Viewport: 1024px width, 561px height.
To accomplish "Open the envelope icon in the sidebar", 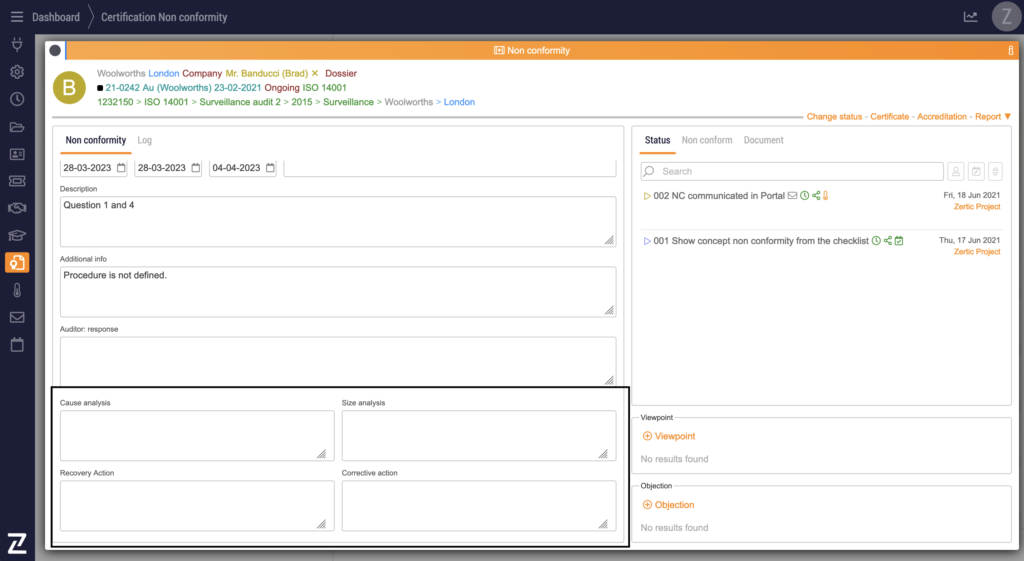I will pos(17,318).
